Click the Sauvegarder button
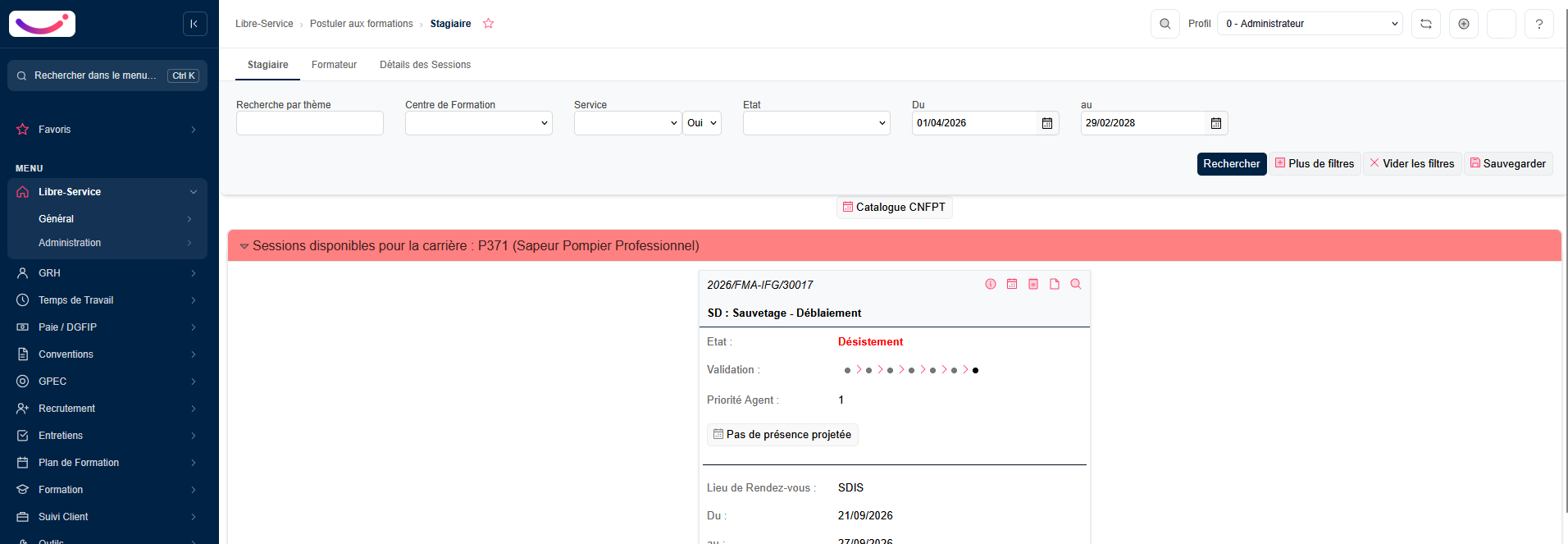Viewport: 1568px width, 544px height. 1508,164
